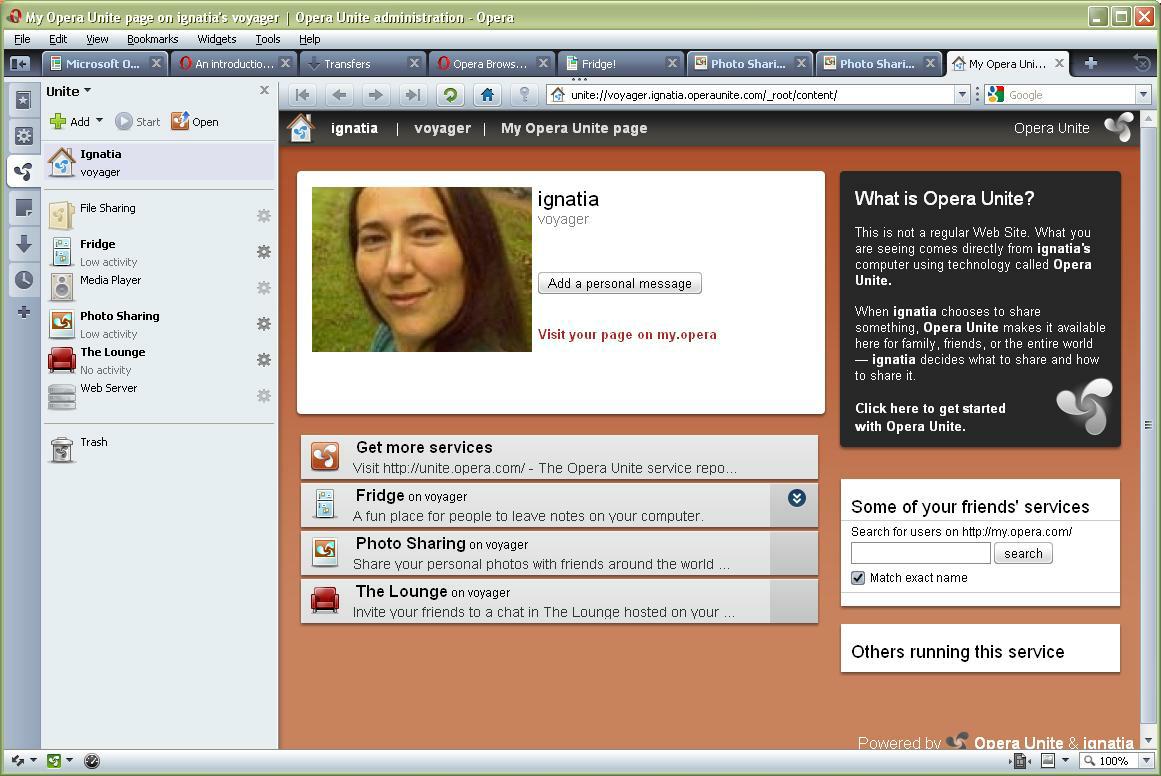Toggle show images button in status bar
The height and width of the screenshot is (776, 1161).
1048,760
